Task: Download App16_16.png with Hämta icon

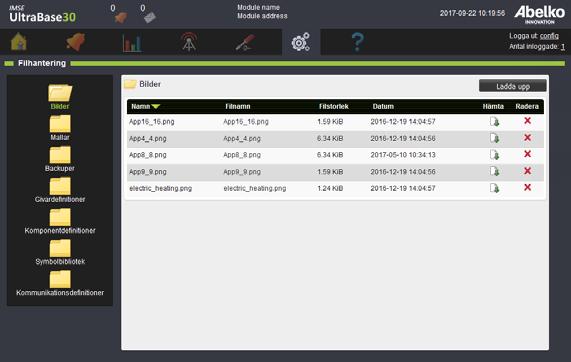Action: pyautogui.click(x=494, y=121)
